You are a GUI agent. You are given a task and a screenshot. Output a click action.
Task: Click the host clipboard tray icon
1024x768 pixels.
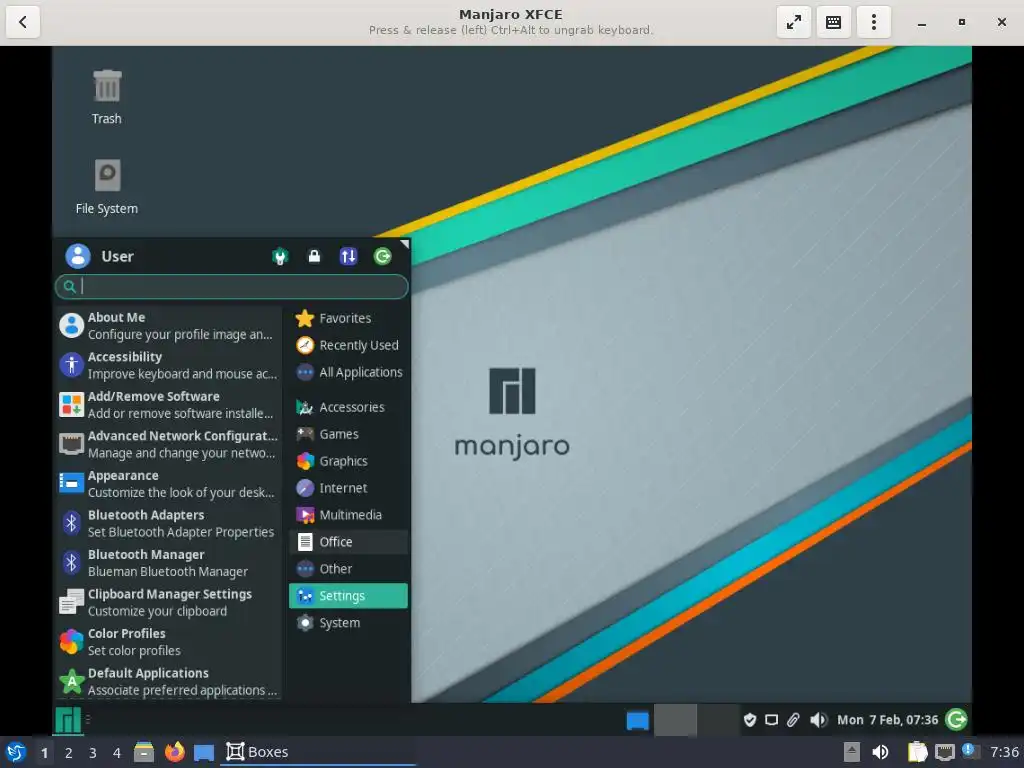(918, 752)
